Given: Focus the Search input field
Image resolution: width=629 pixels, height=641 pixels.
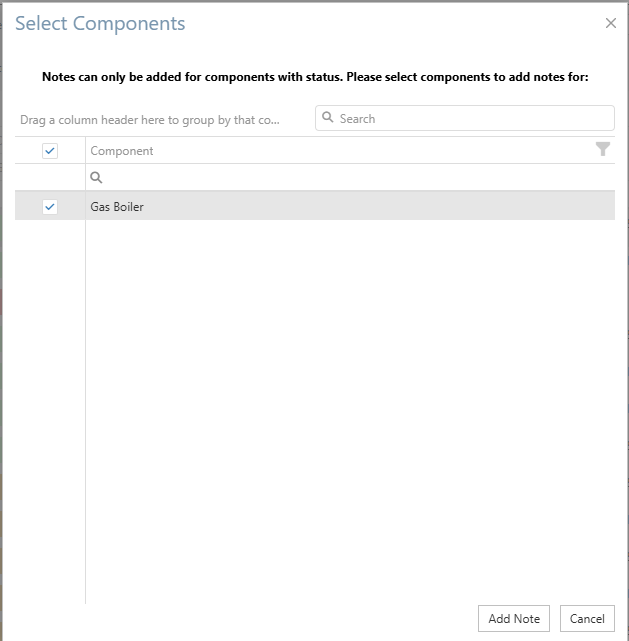Looking at the screenshot, I should 470,118.
